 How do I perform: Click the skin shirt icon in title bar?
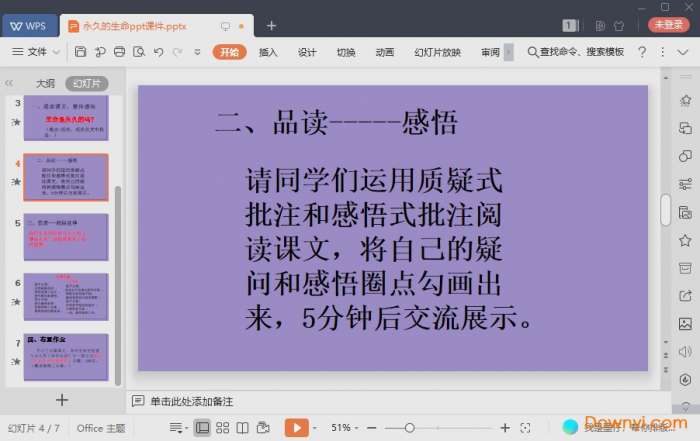pos(619,26)
